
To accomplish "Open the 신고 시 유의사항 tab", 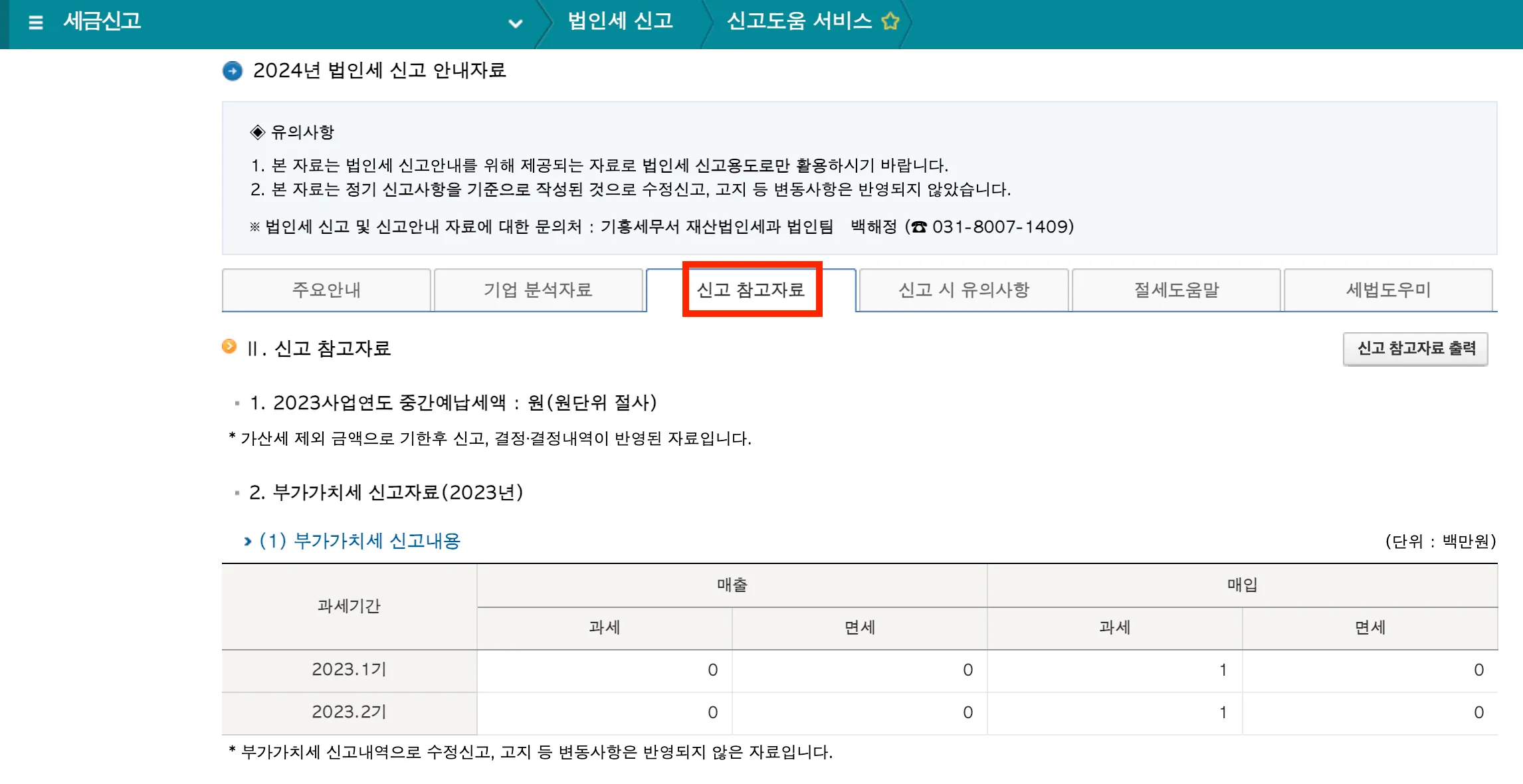I will (964, 290).
